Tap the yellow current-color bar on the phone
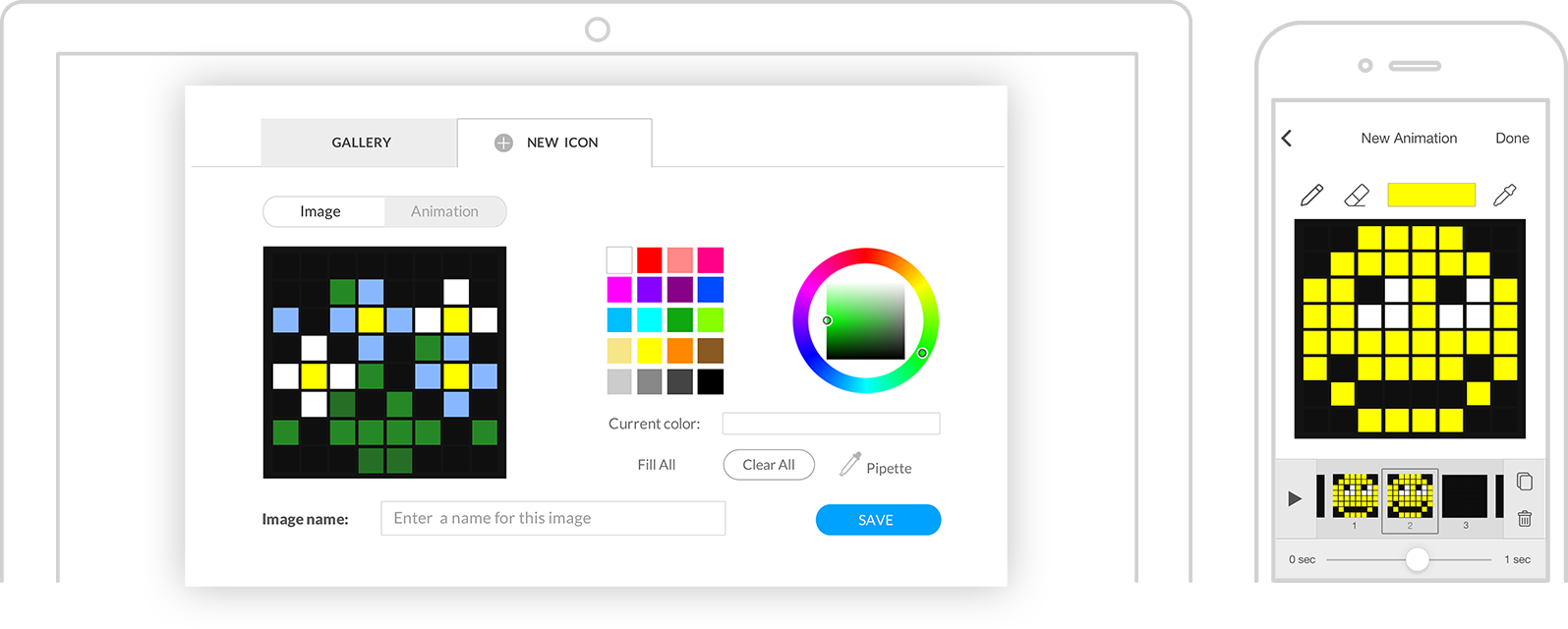This screenshot has height=629, width=1568. [1431, 195]
